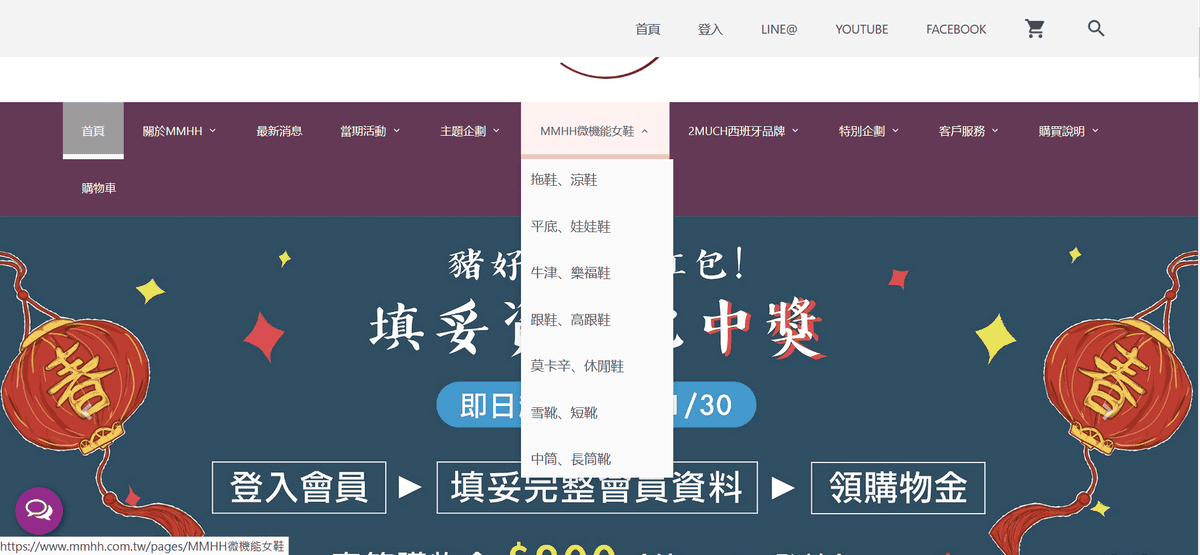Expand the 關於MMHH dropdown

[x=179, y=131]
